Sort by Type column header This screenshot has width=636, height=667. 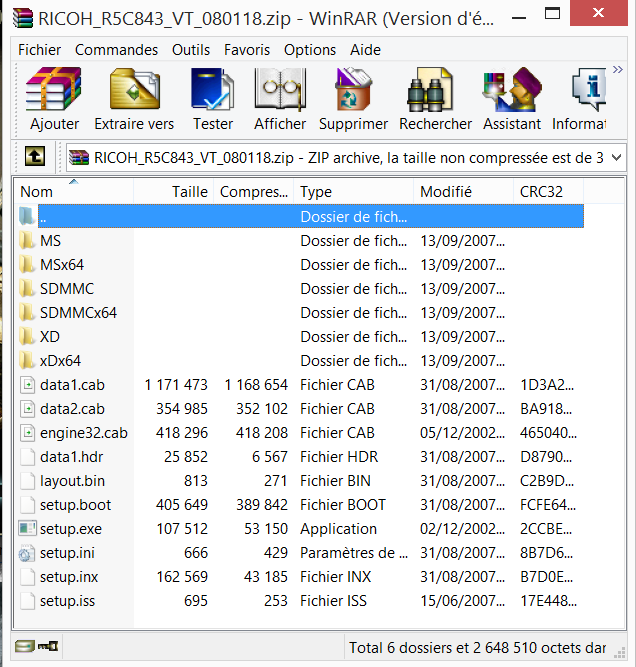tap(354, 192)
